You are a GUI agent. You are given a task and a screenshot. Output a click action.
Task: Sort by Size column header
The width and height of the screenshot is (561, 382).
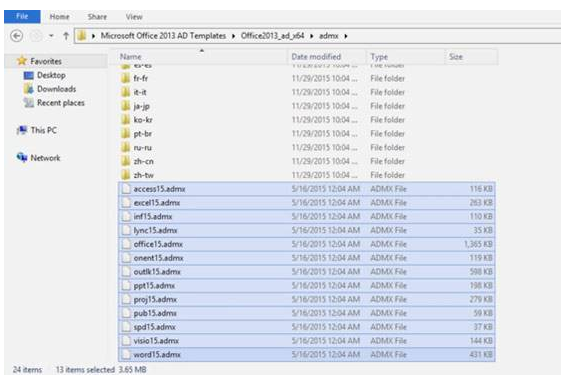click(456, 57)
